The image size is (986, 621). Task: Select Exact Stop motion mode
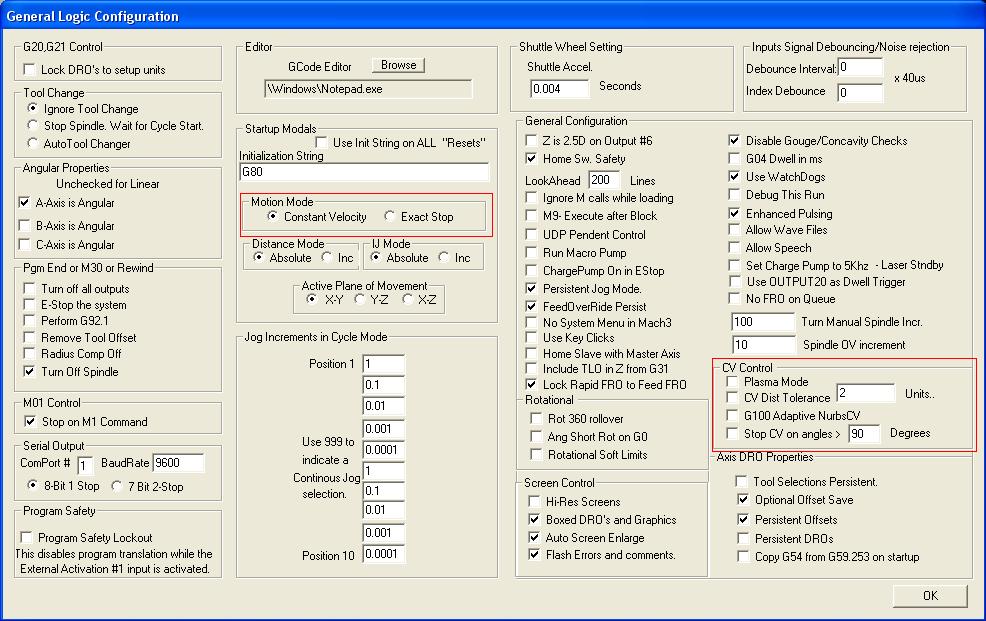coord(389,216)
